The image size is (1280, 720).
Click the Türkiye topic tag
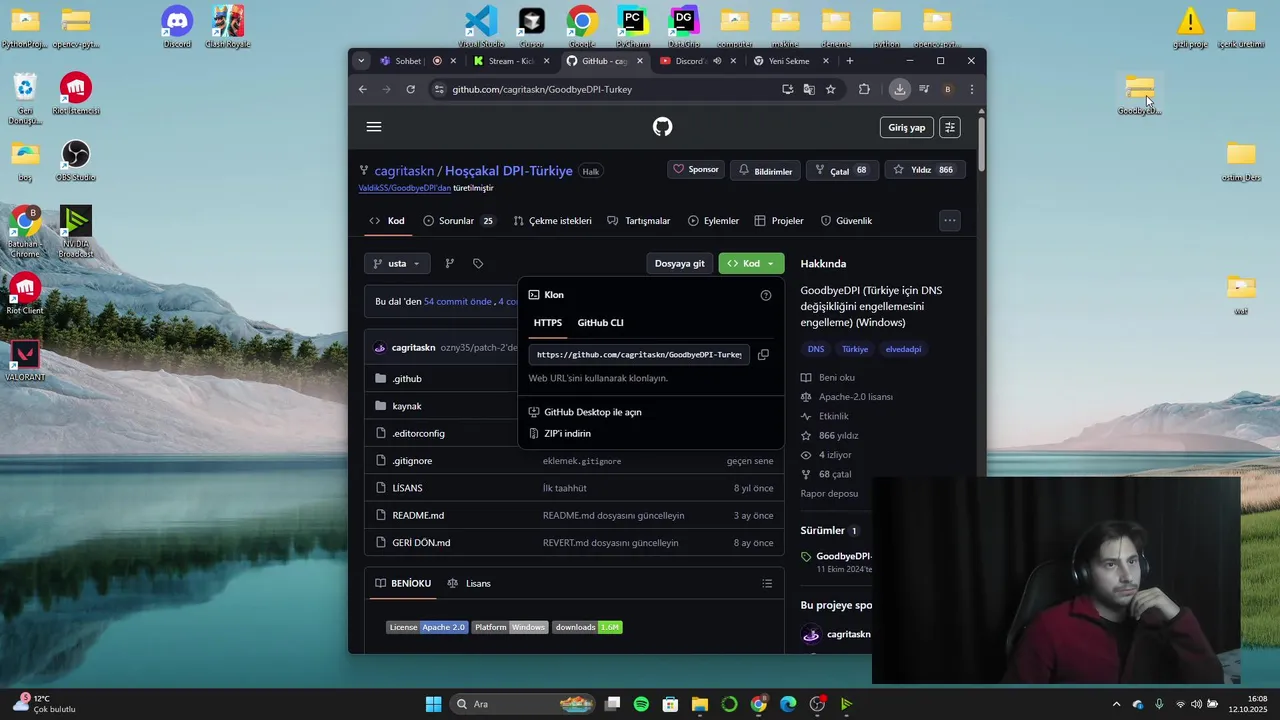tap(855, 350)
